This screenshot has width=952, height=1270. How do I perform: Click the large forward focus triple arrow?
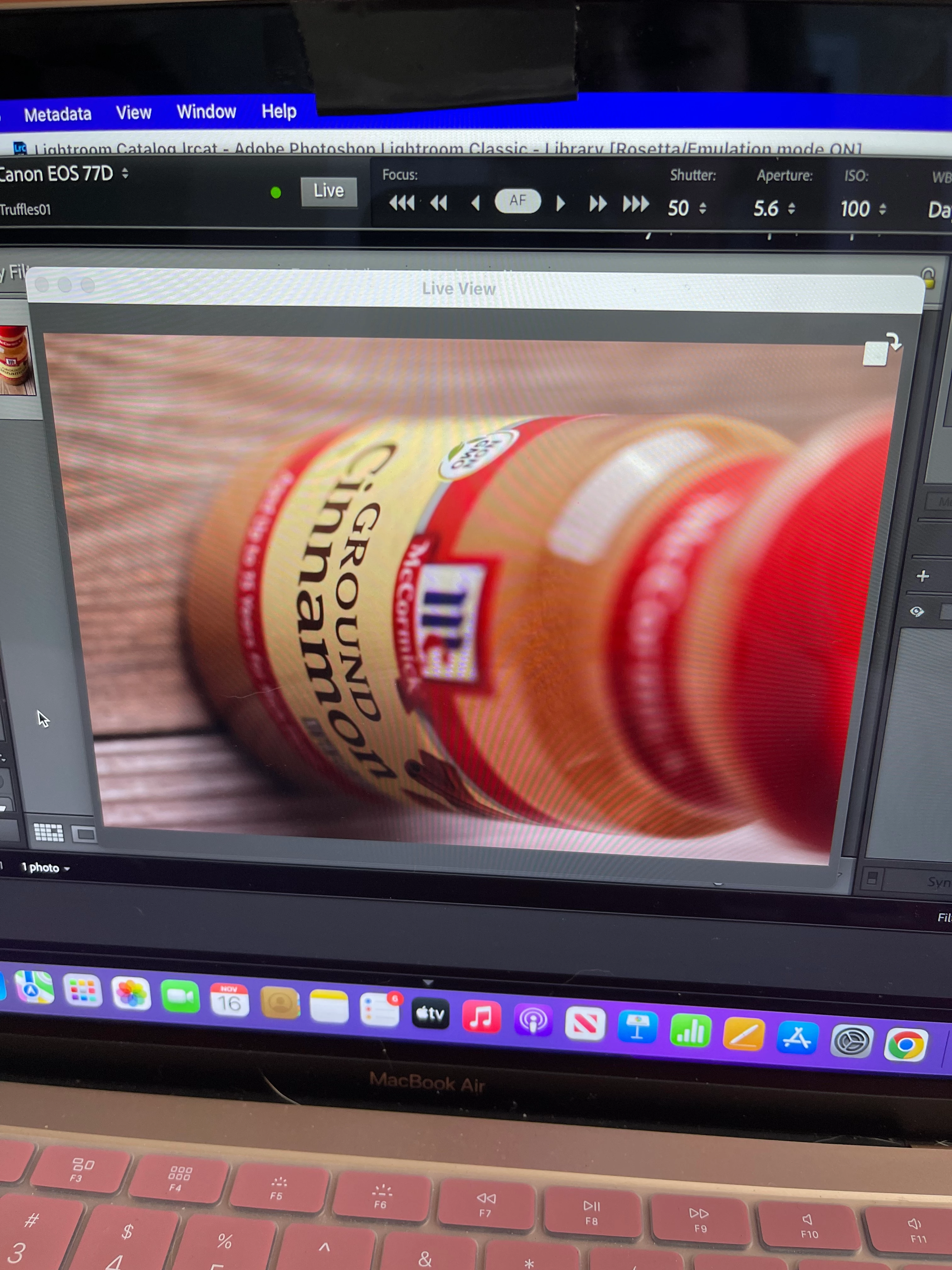(636, 204)
